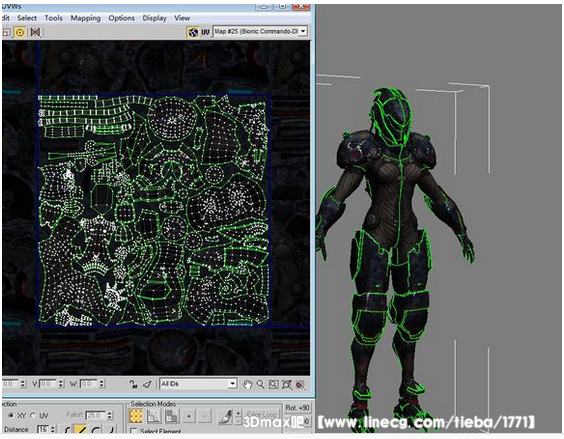This screenshot has width=564, height=439.
Task: Click the paint brush size spinner
Action: click(238, 416)
